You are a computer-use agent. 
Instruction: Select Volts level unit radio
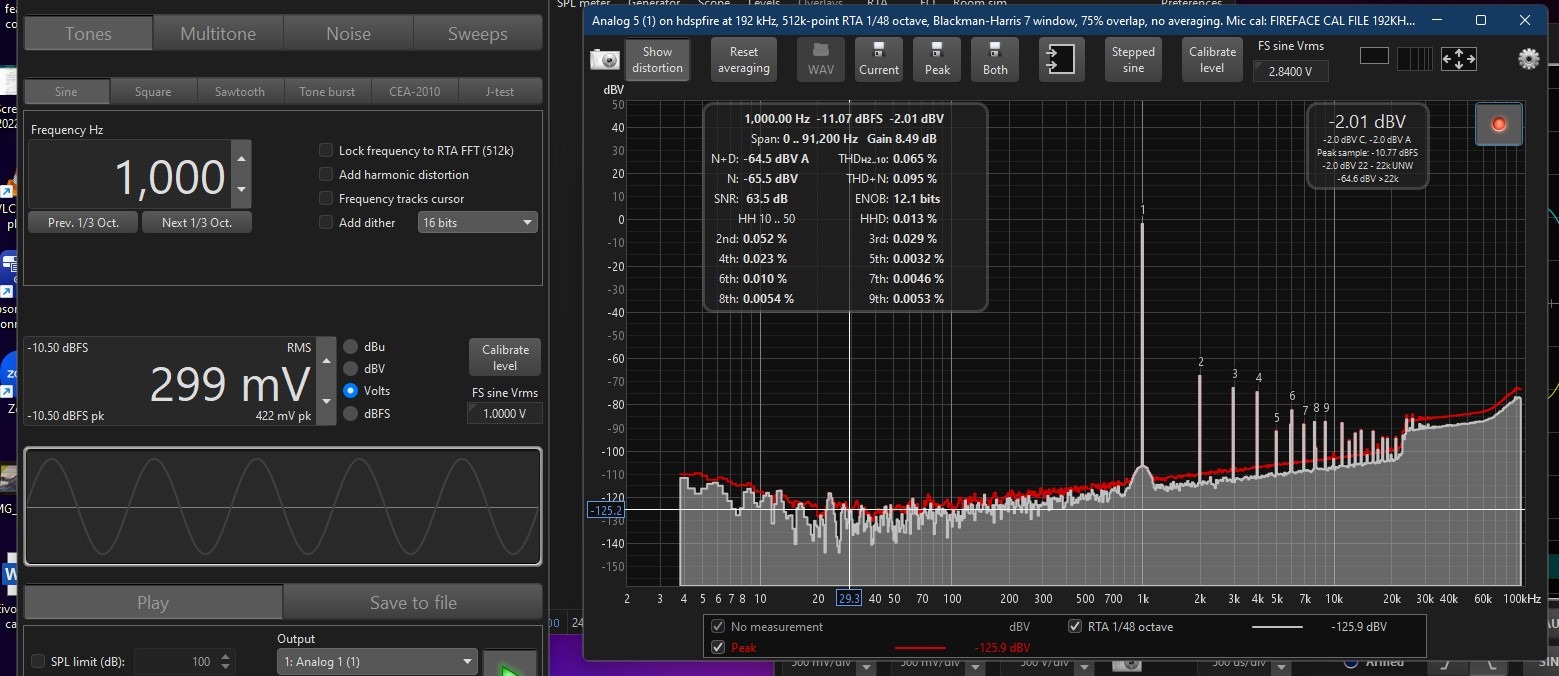[x=350, y=391]
